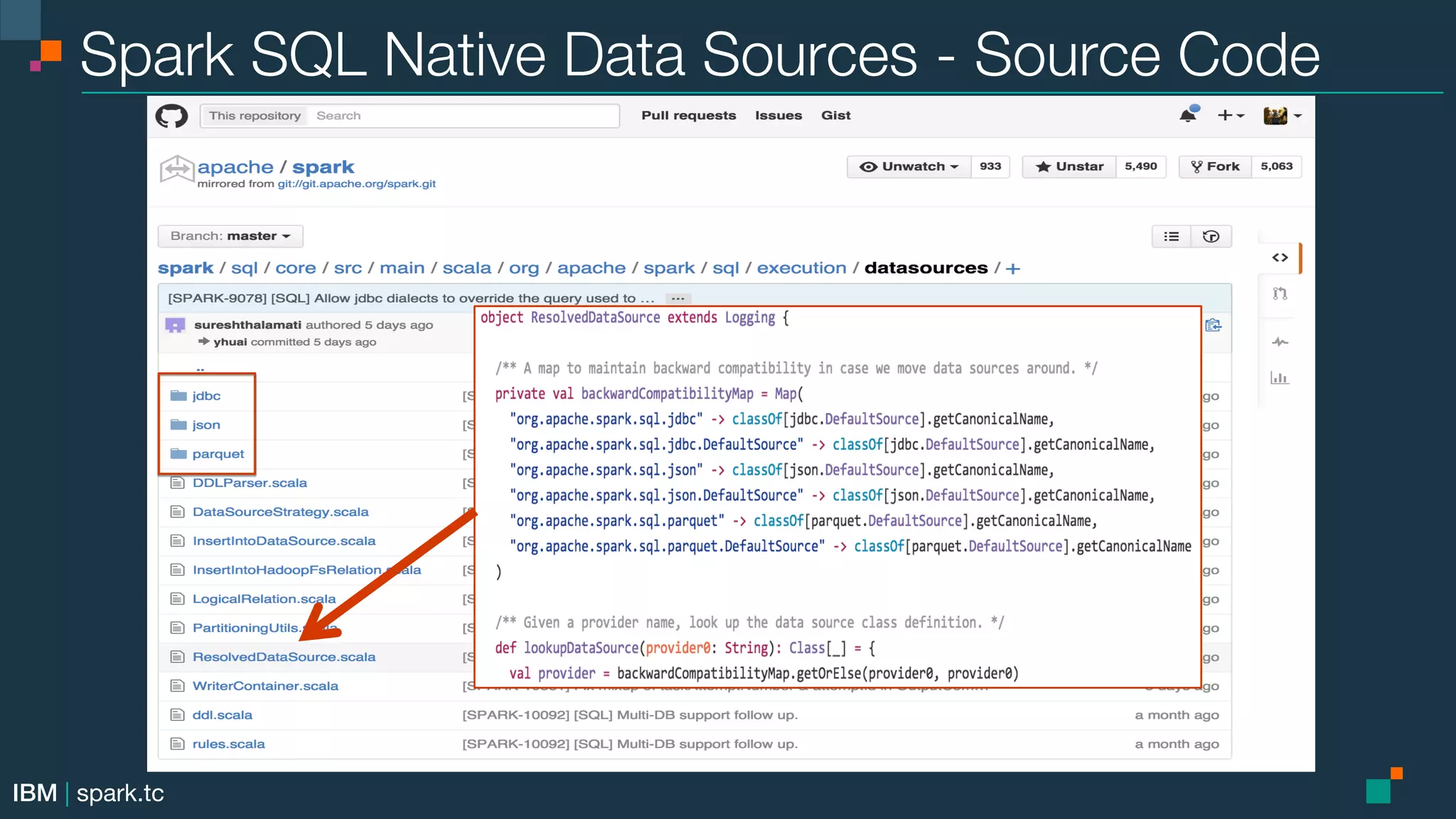This screenshot has width=1456, height=819.
Task: Open the Pulse activity sidebar icon
Action: coord(1280,342)
